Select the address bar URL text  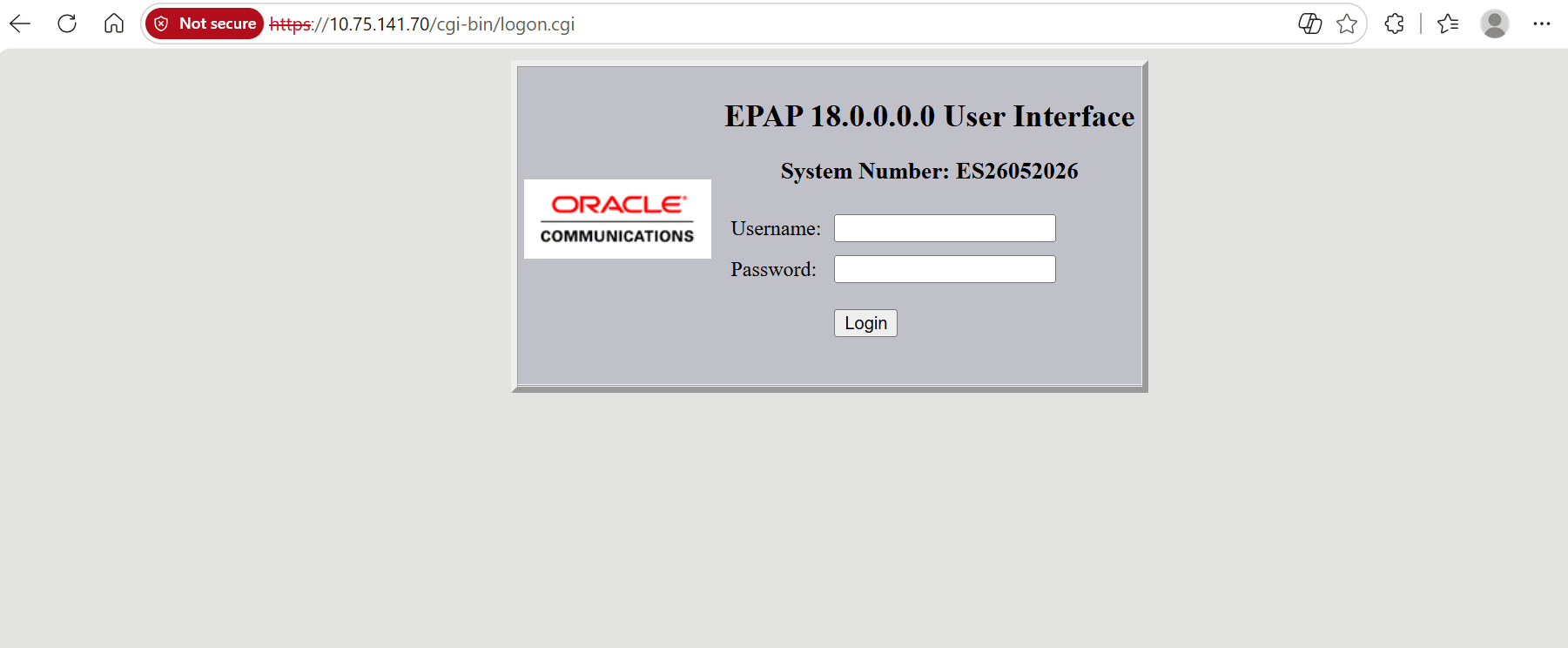tap(422, 24)
